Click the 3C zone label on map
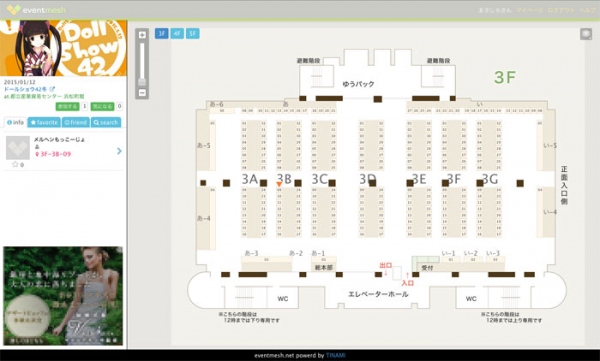Viewport: 600px width, 361px height. 320,179
